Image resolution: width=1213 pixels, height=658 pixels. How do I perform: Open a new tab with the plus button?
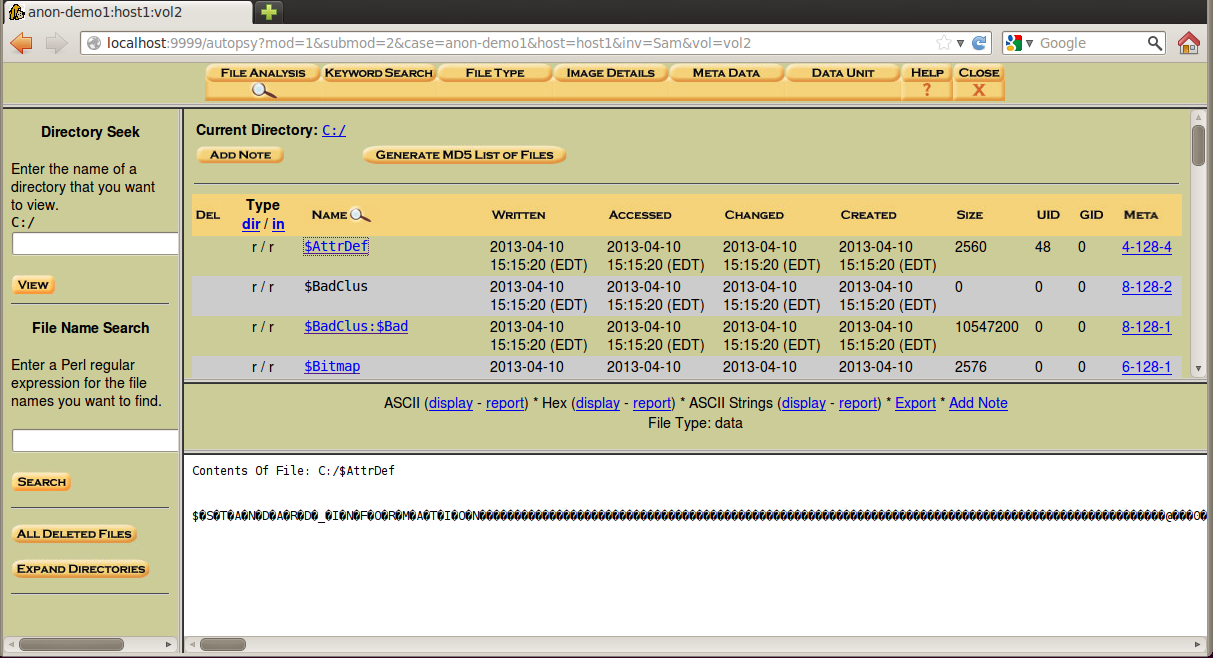269,12
